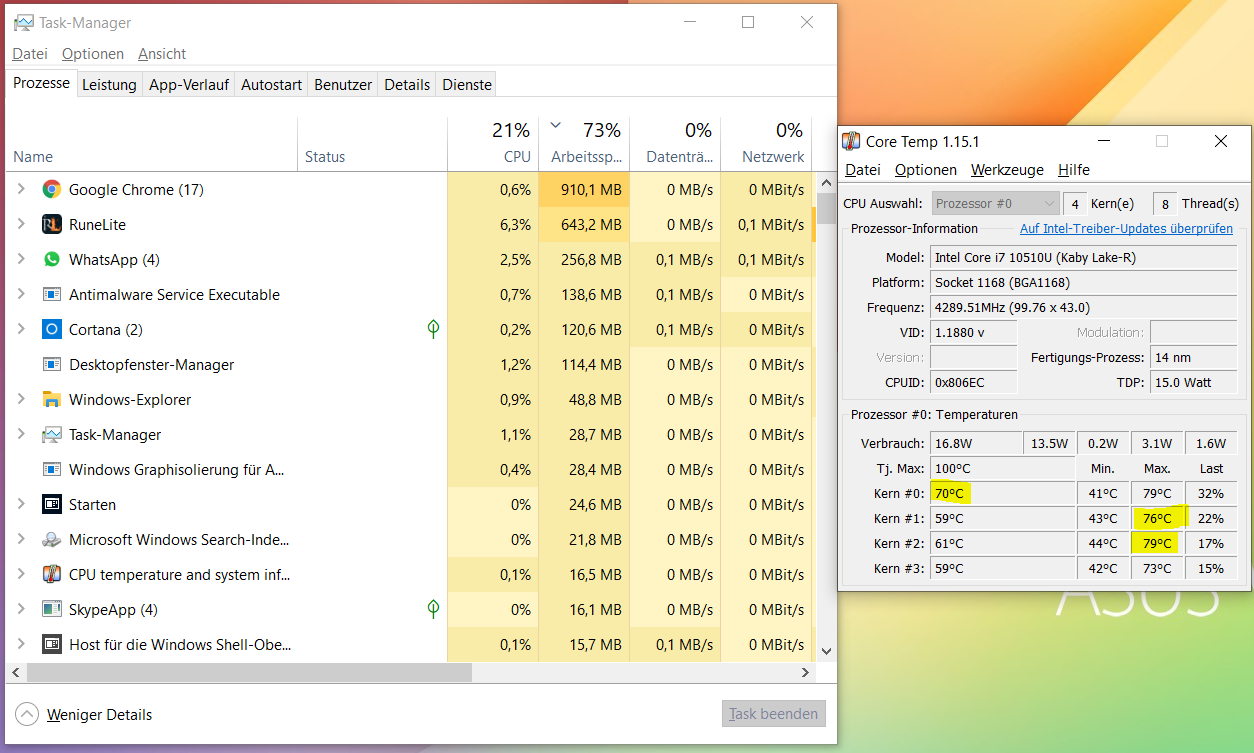Switch to the Leistung tab
Viewport: 1254px width, 753px height.
coord(109,85)
